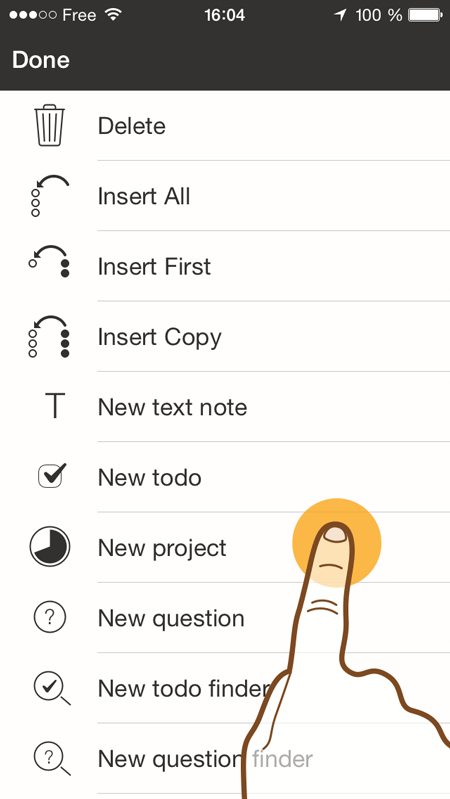Select the New todo label

point(149,477)
